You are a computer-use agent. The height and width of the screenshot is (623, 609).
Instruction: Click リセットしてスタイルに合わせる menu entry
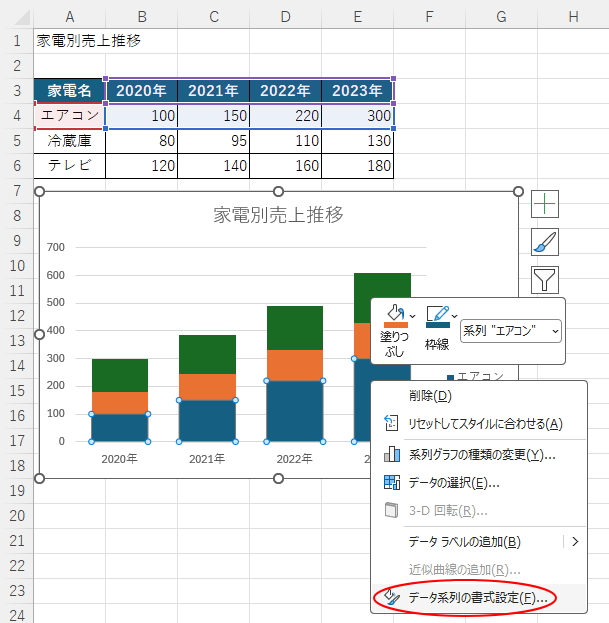pos(485,423)
